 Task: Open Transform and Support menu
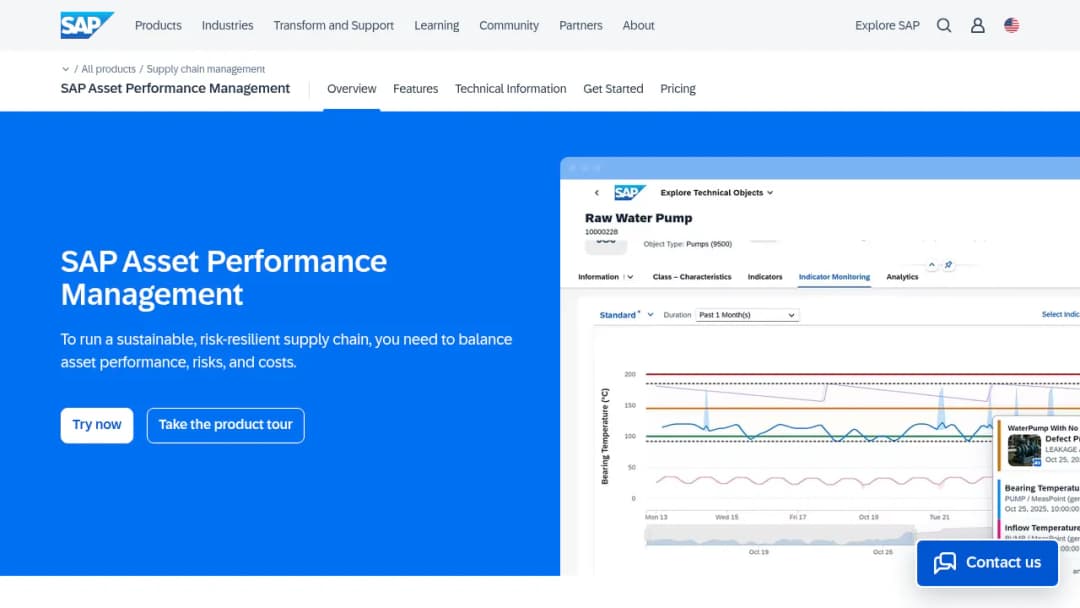[x=333, y=25]
